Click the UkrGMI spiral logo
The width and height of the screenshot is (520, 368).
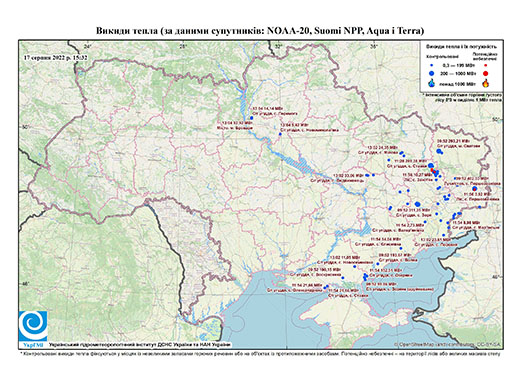33,326
